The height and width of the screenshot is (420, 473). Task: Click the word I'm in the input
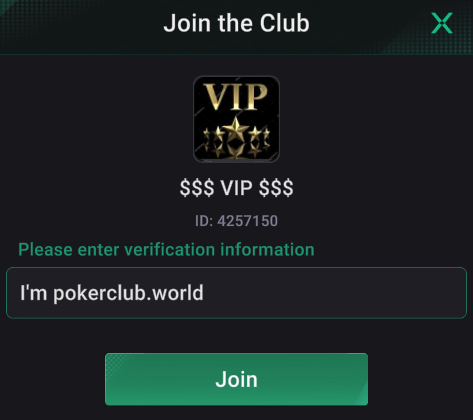point(33,292)
